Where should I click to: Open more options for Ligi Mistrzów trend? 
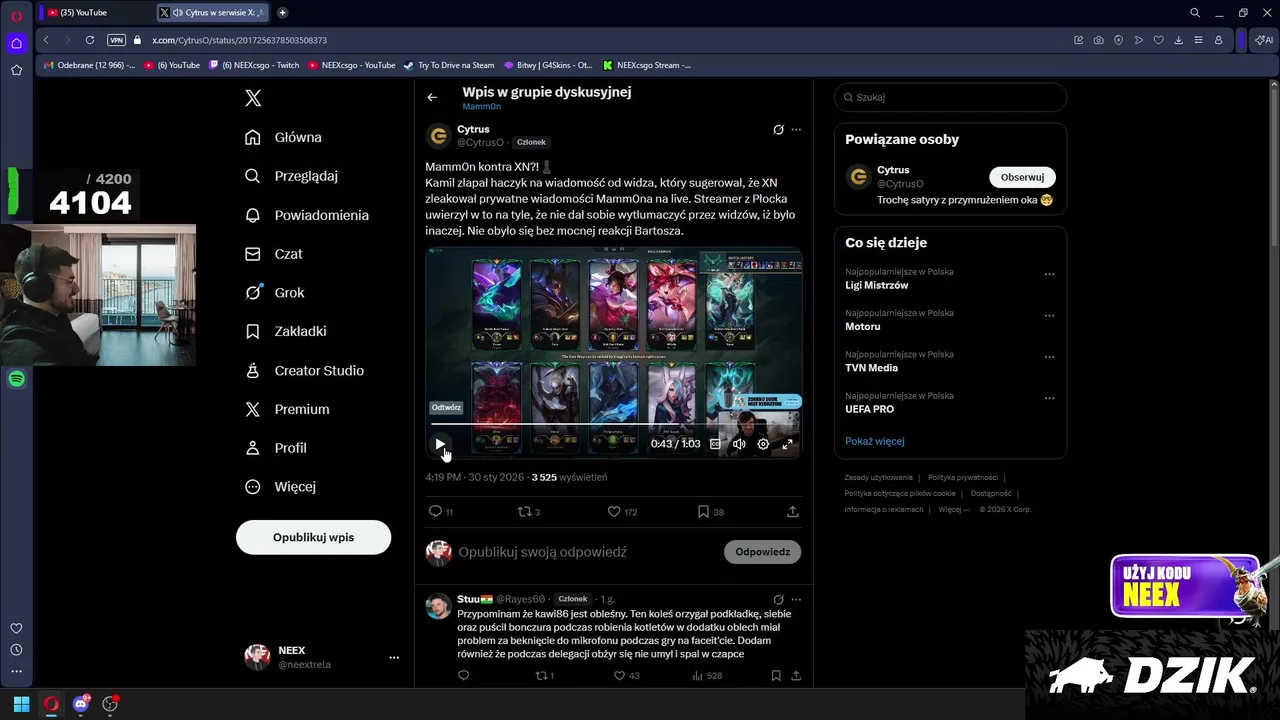point(1050,274)
